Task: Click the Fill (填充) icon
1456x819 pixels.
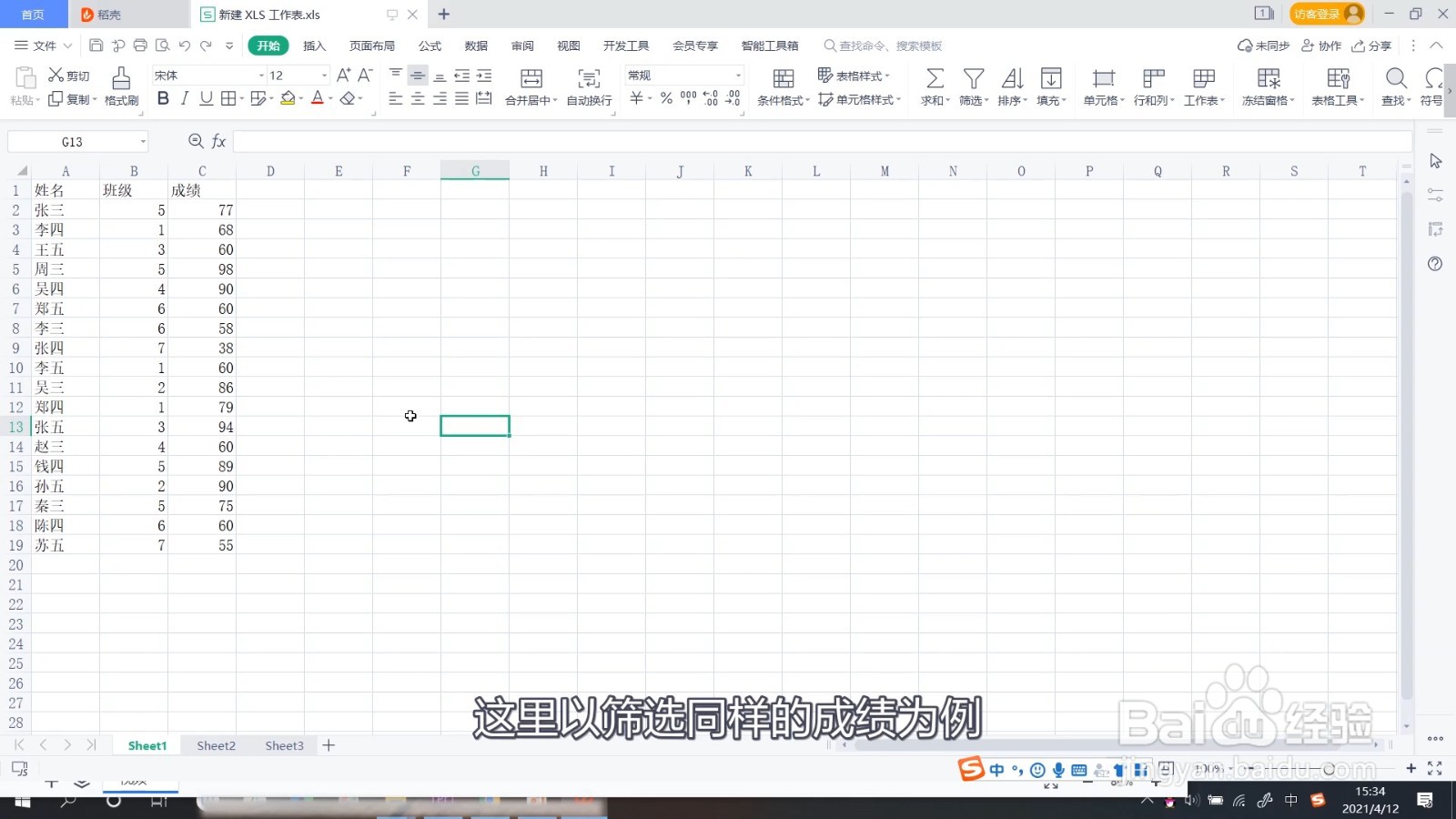Action: [1051, 79]
